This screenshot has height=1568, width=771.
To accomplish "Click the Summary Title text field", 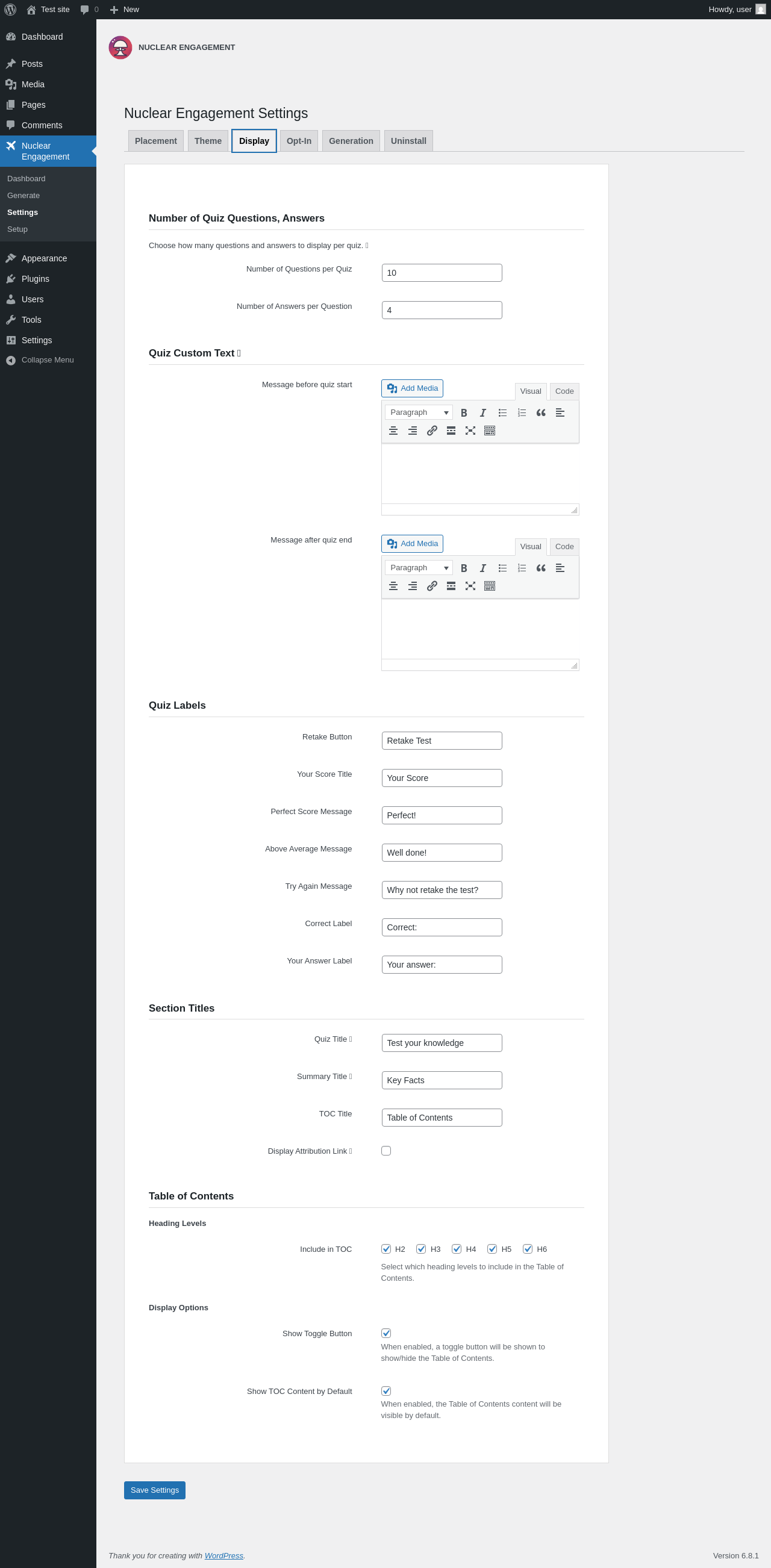I will click(x=442, y=1080).
